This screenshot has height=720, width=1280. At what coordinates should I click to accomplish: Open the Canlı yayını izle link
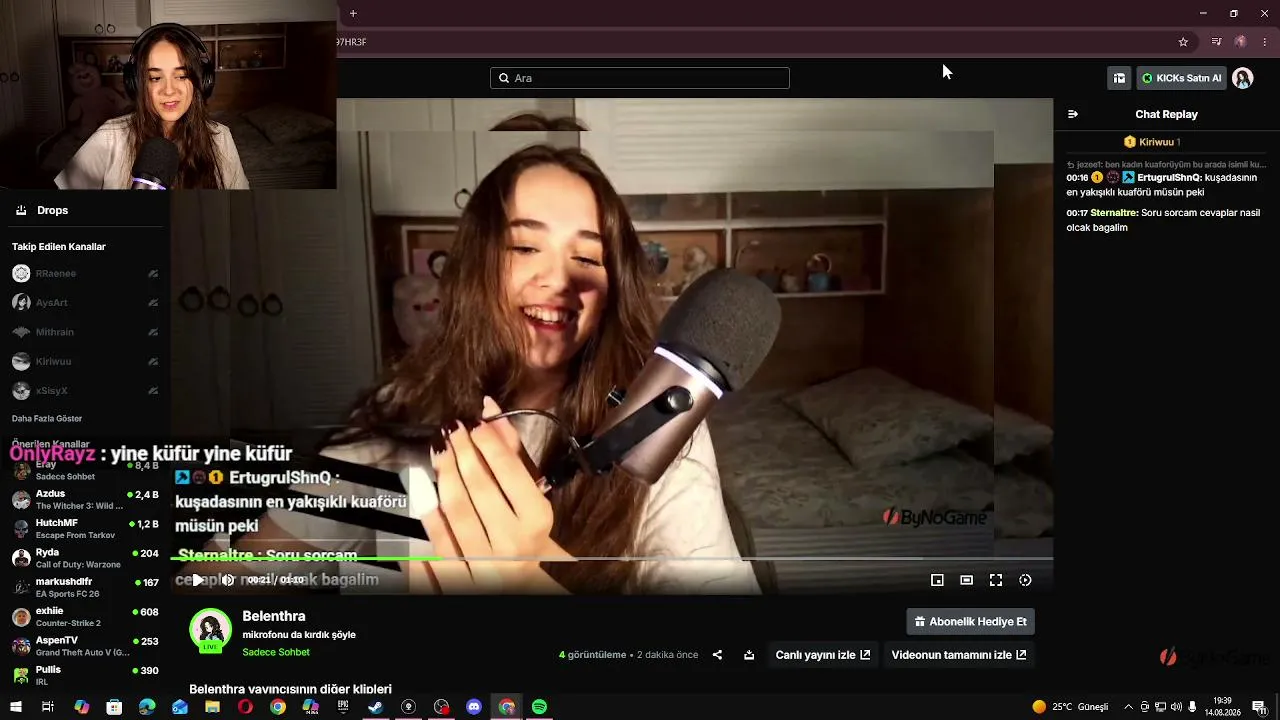click(x=823, y=655)
